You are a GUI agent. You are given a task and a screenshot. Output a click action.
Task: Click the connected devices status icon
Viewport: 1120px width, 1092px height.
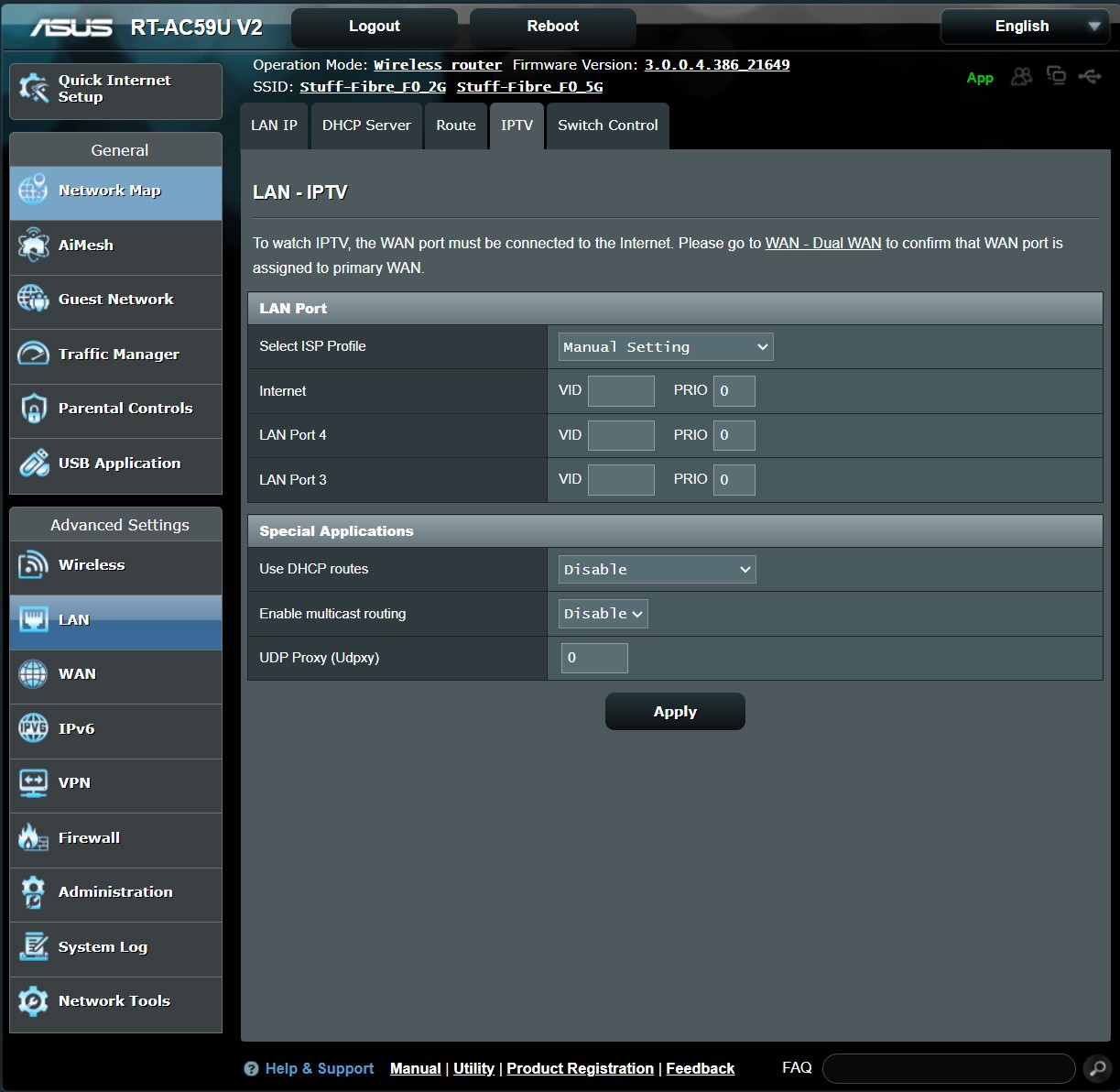(1056, 76)
